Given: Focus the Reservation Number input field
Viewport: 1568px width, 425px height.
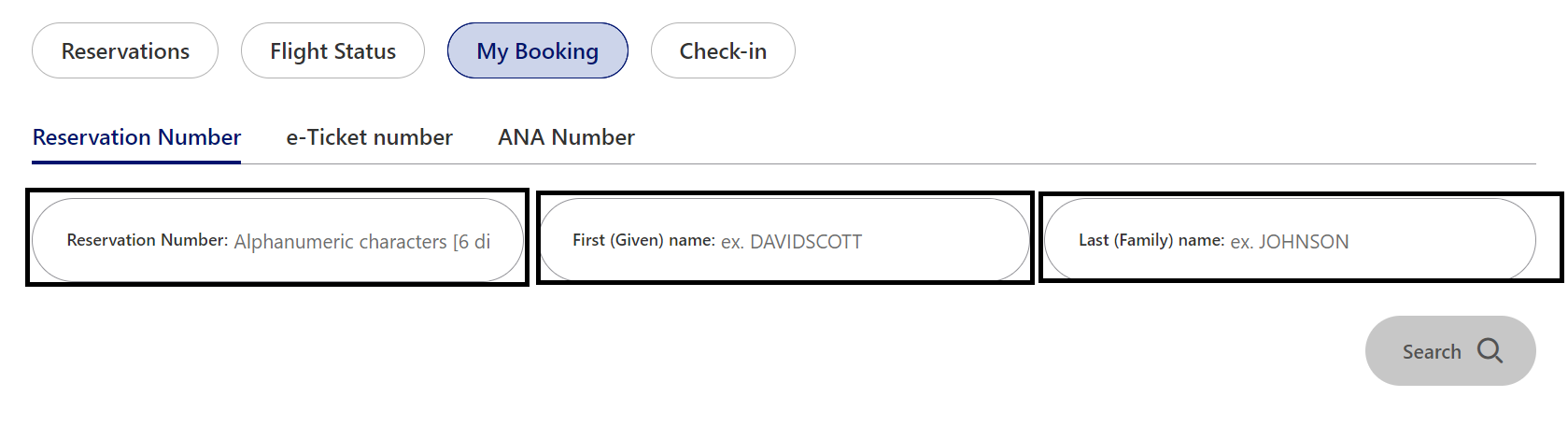Looking at the screenshot, I should (x=277, y=240).
